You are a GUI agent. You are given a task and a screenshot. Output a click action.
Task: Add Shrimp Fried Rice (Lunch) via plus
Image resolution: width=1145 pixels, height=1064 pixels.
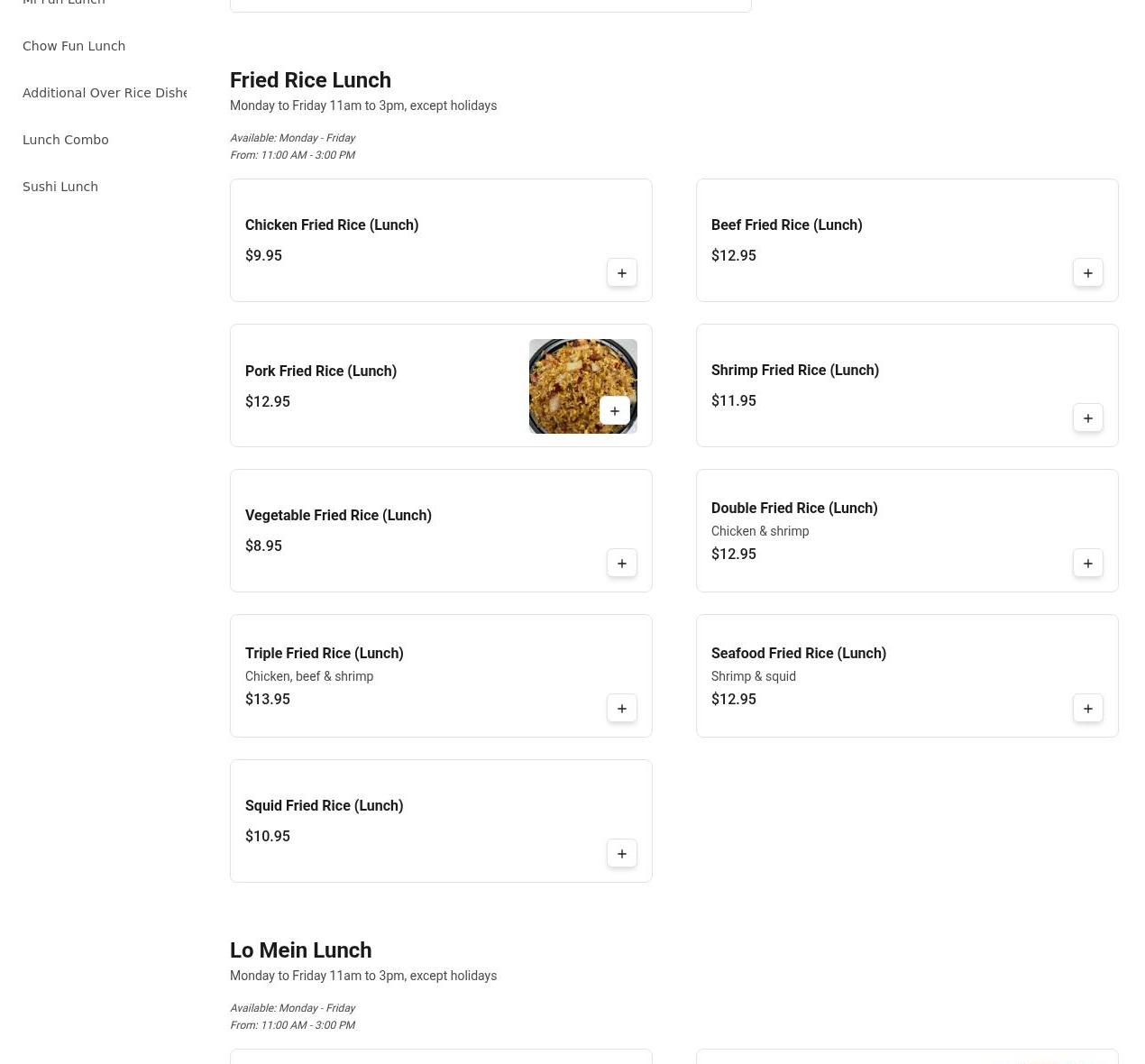1087,418
